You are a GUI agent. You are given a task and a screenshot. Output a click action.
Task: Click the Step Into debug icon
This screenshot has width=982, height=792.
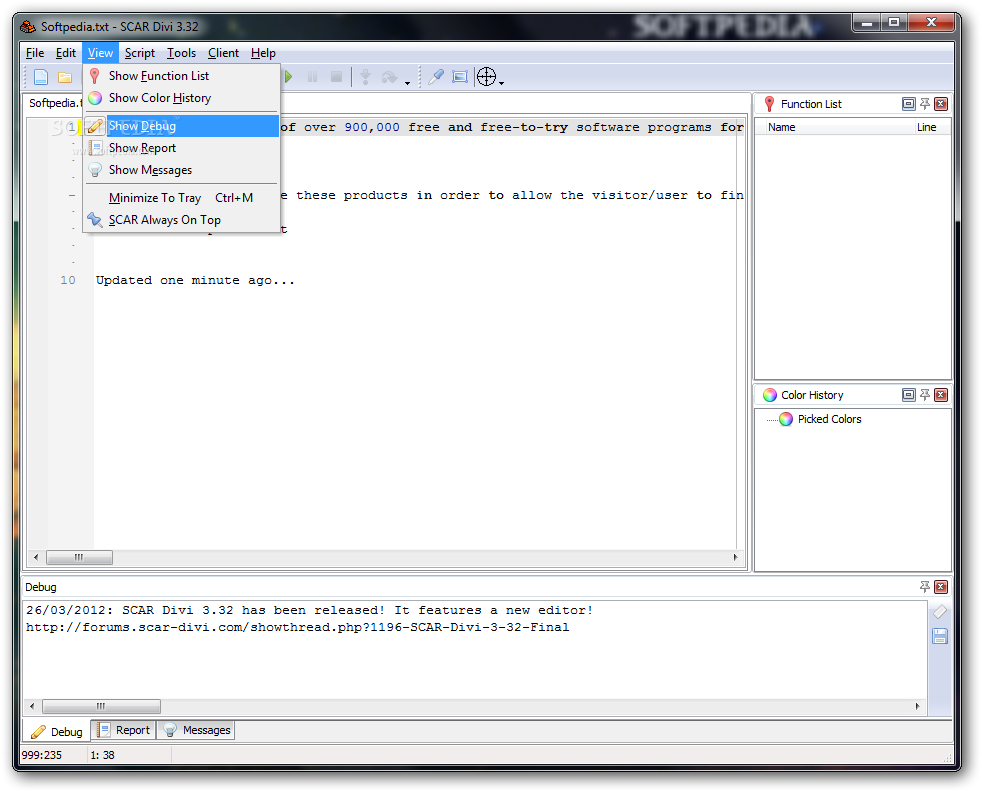tap(365, 77)
